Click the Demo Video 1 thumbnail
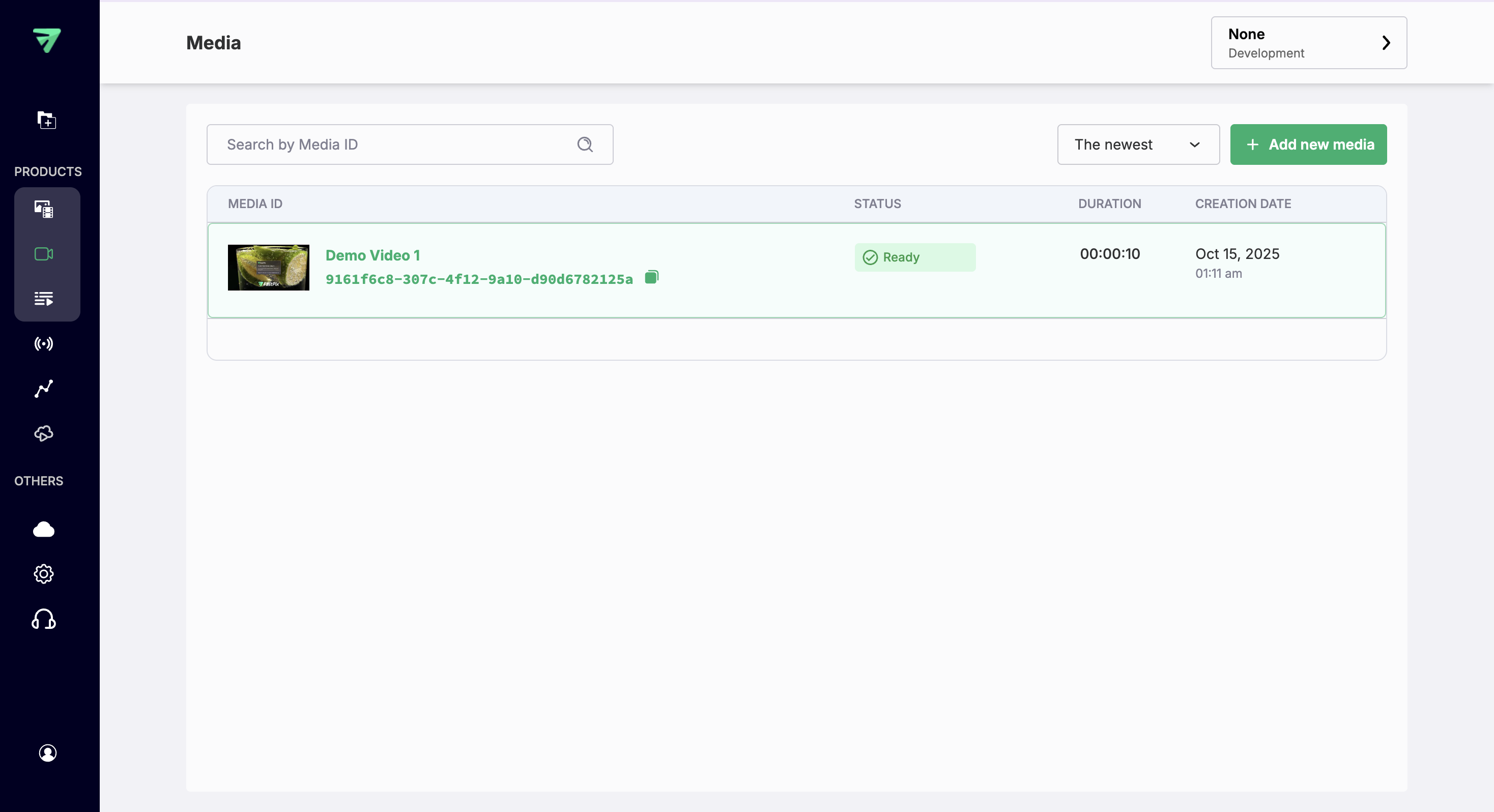The height and width of the screenshot is (812, 1494). (x=269, y=267)
